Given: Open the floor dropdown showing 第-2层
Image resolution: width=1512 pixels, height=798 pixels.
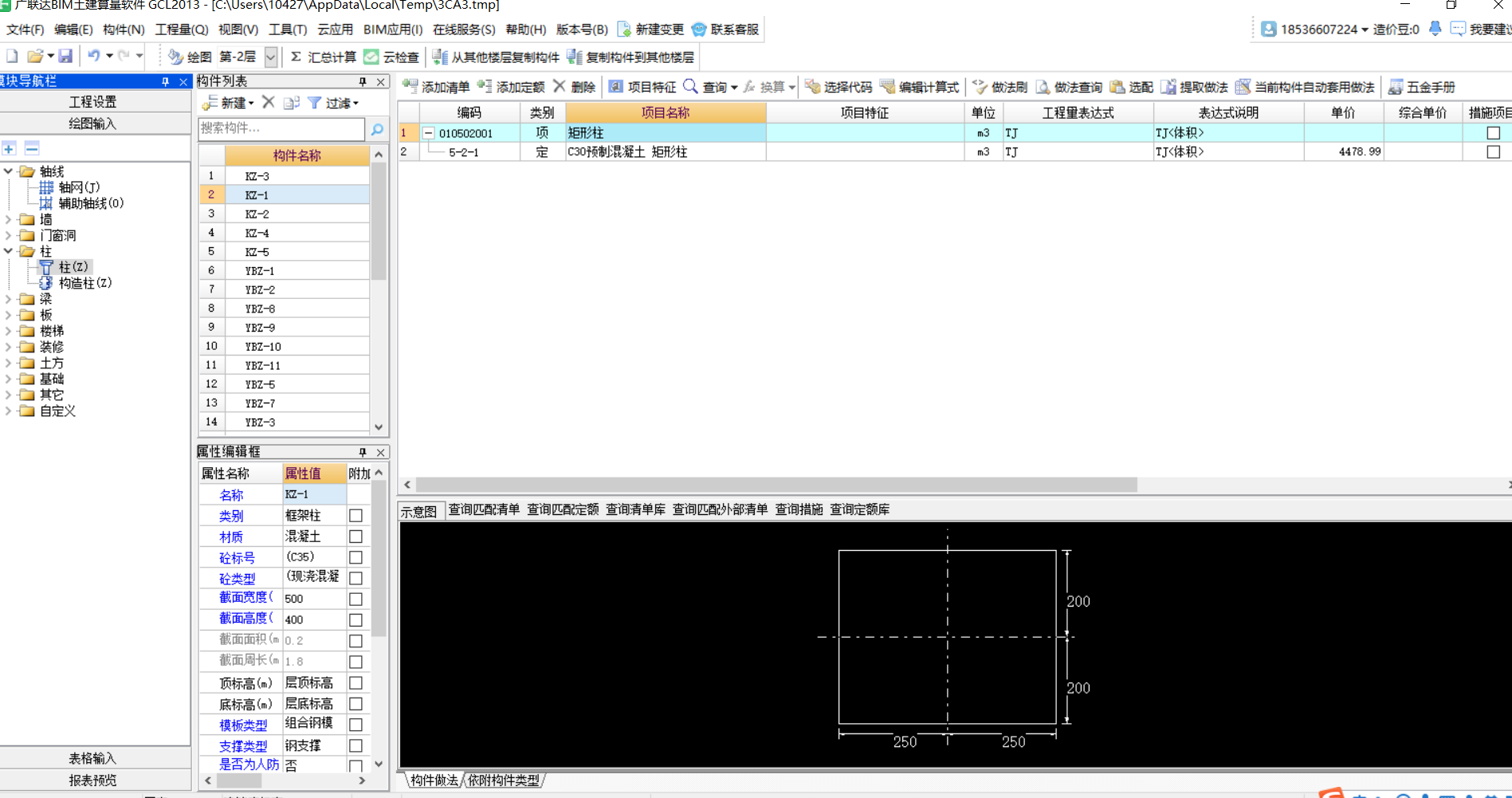Looking at the screenshot, I should 271,57.
